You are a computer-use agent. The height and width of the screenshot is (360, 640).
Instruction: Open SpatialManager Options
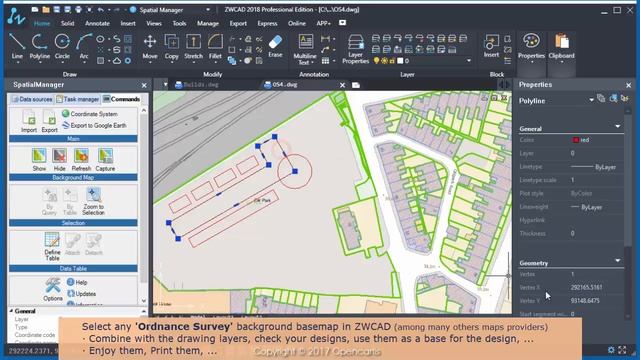[53, 290]
